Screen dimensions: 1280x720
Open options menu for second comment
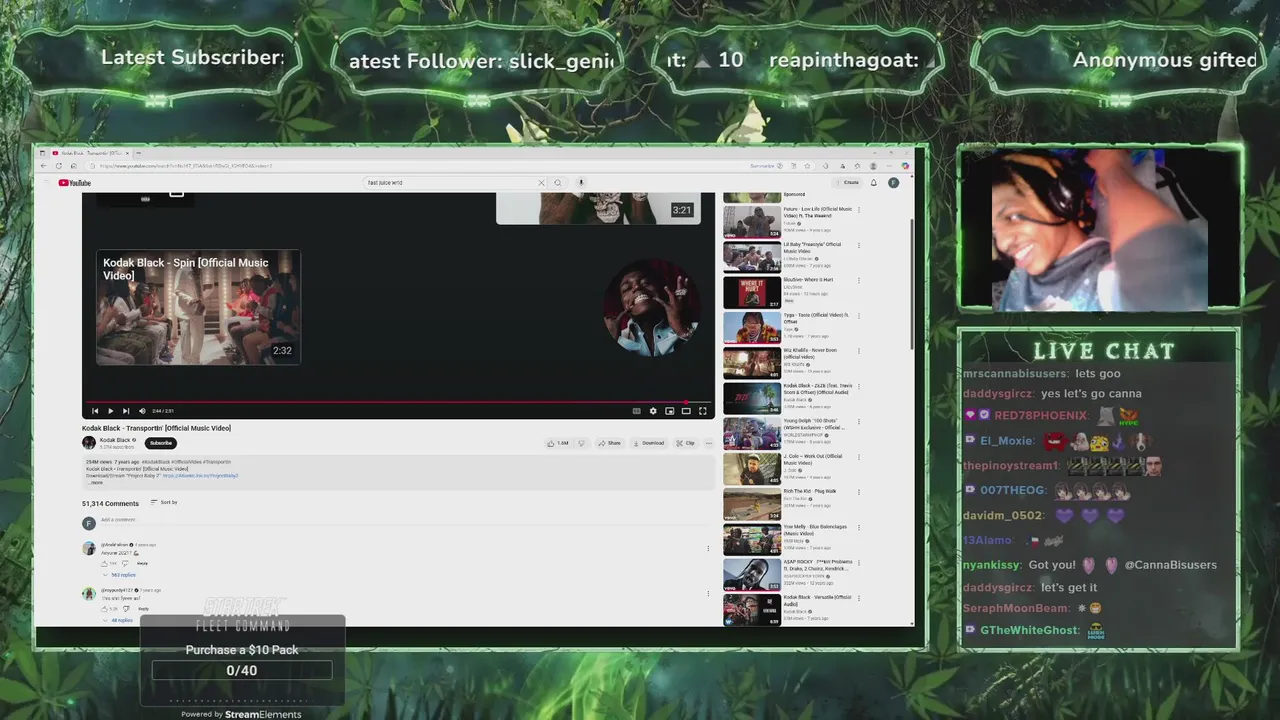(708, 593)
